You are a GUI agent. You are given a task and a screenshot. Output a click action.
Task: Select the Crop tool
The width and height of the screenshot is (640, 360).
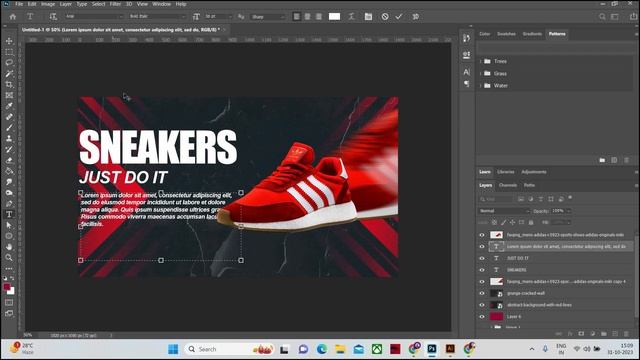coord(9,84)
